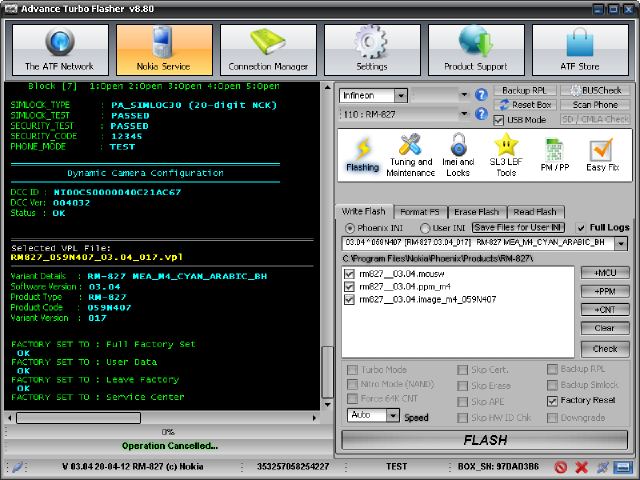
Task: Click the 0% progress bar
Action: click(x=169, y=432)
